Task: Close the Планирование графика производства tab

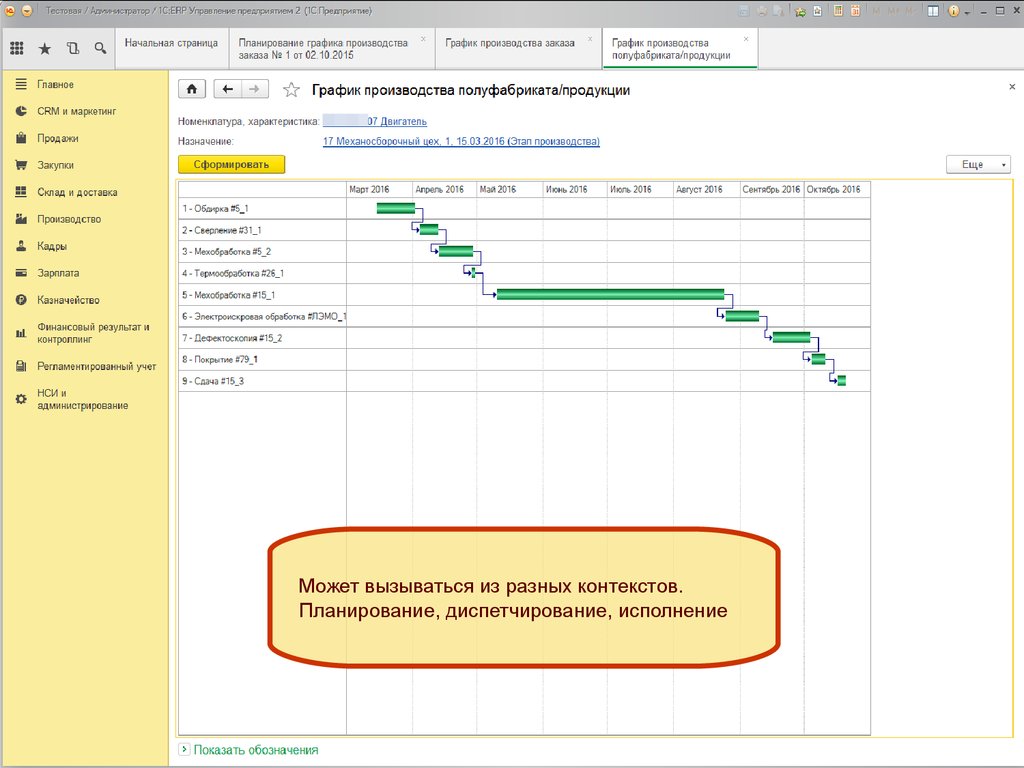Action: point(423,39)
